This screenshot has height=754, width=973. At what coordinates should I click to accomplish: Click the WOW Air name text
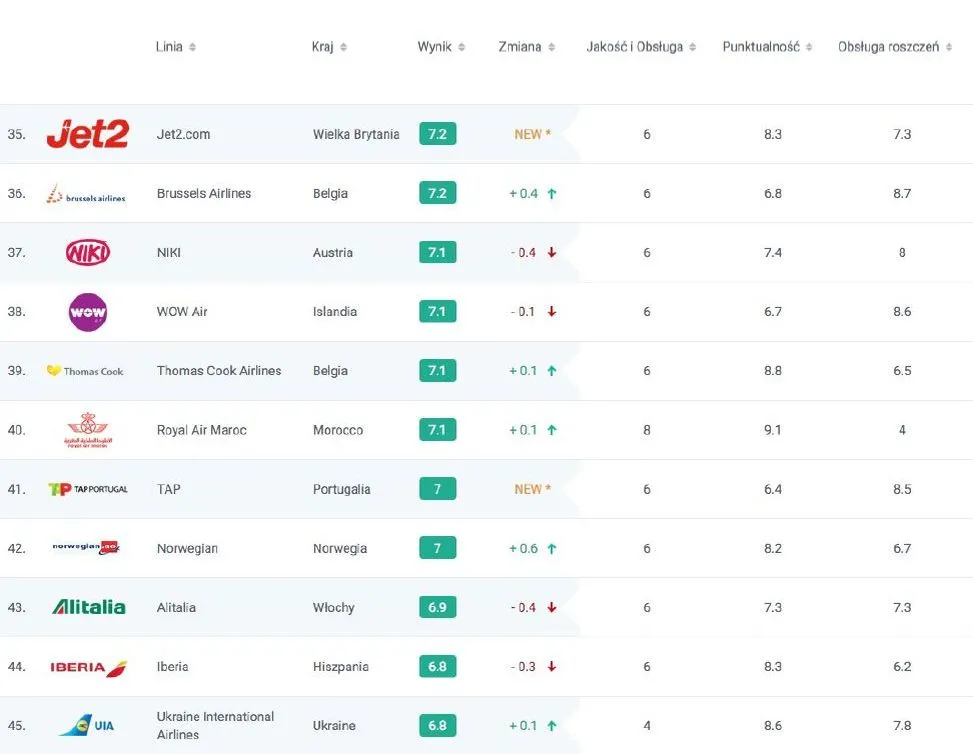(x=182, y=312)
